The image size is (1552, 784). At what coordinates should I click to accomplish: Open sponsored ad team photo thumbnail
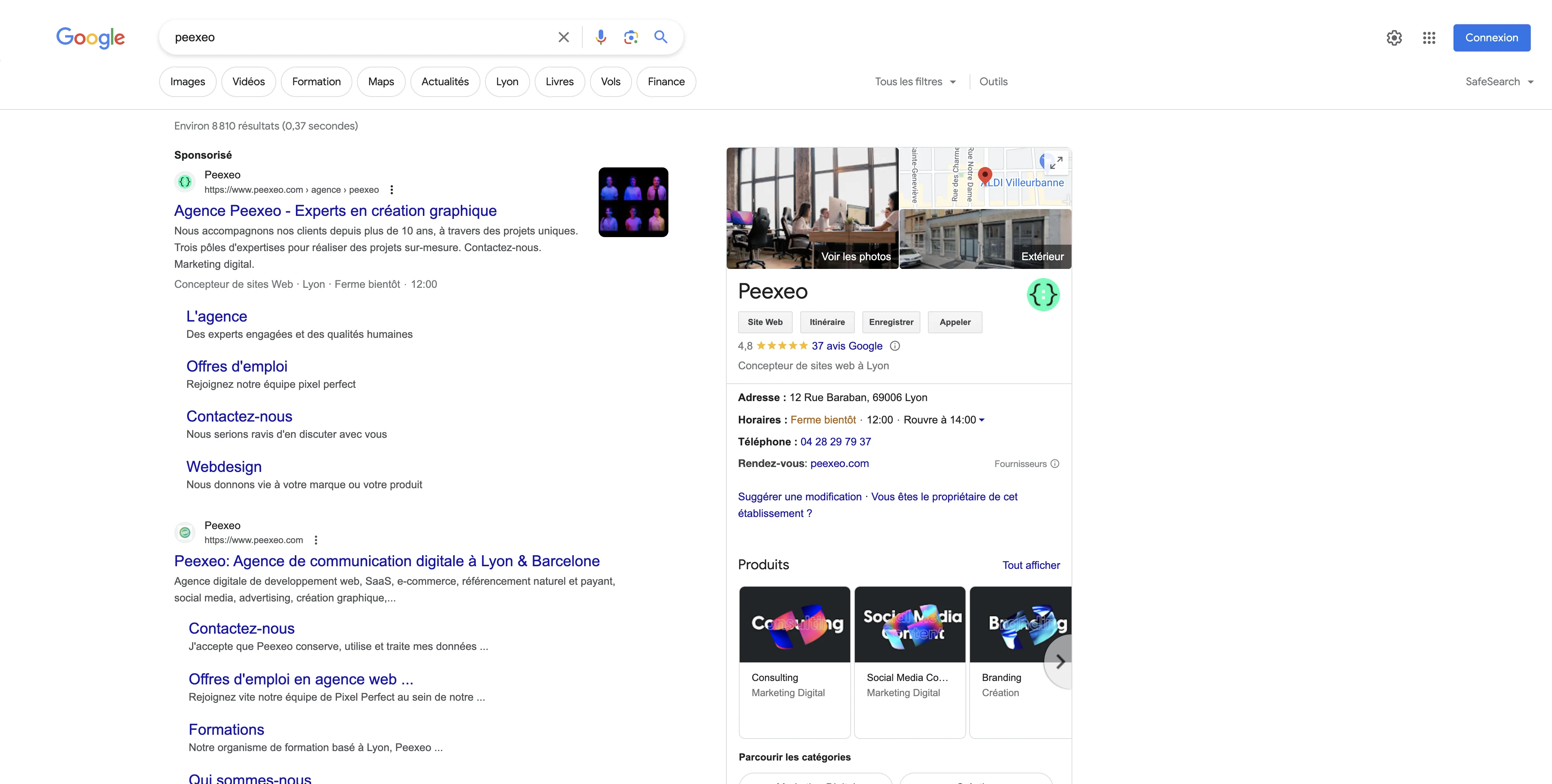pos(633,202)
